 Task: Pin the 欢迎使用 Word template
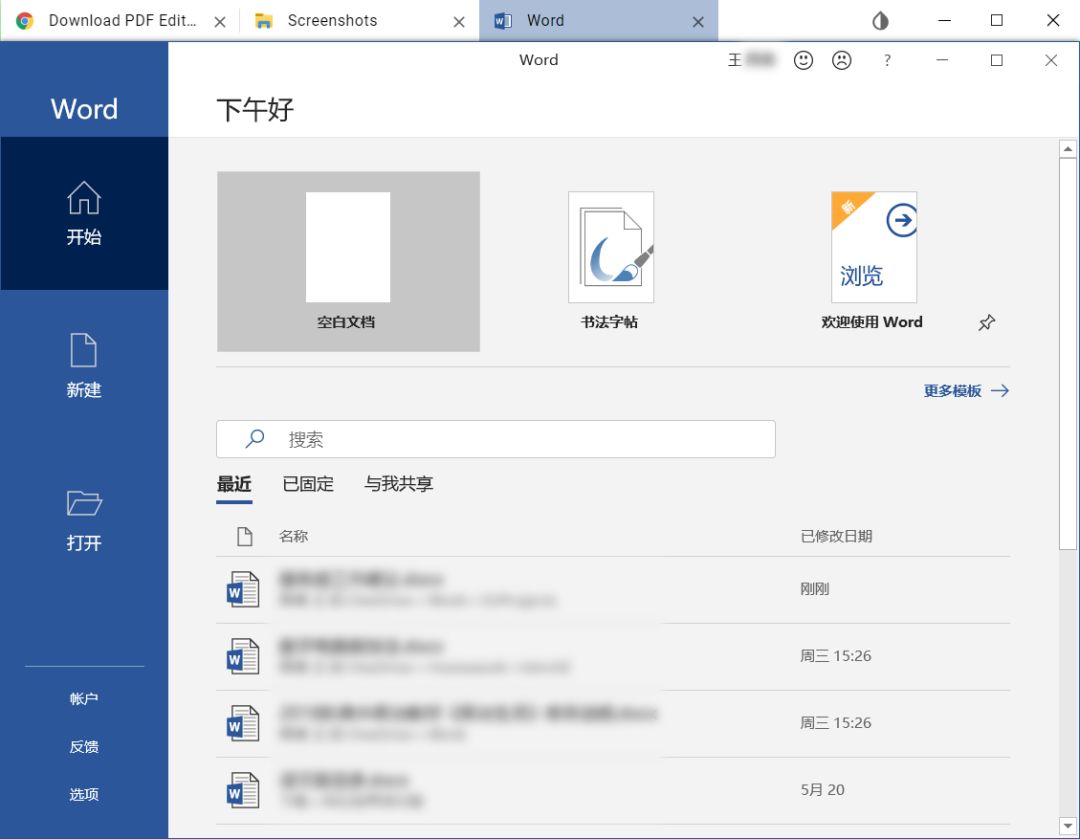(x=986, y=323)
